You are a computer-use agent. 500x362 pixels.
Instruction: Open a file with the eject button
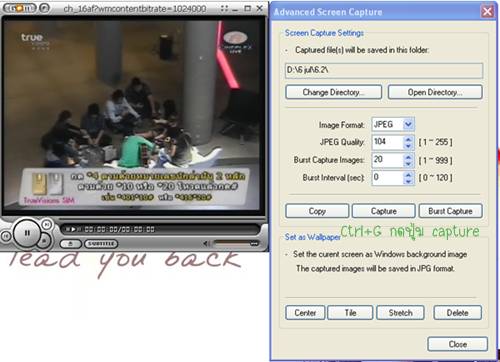(70, 244)
